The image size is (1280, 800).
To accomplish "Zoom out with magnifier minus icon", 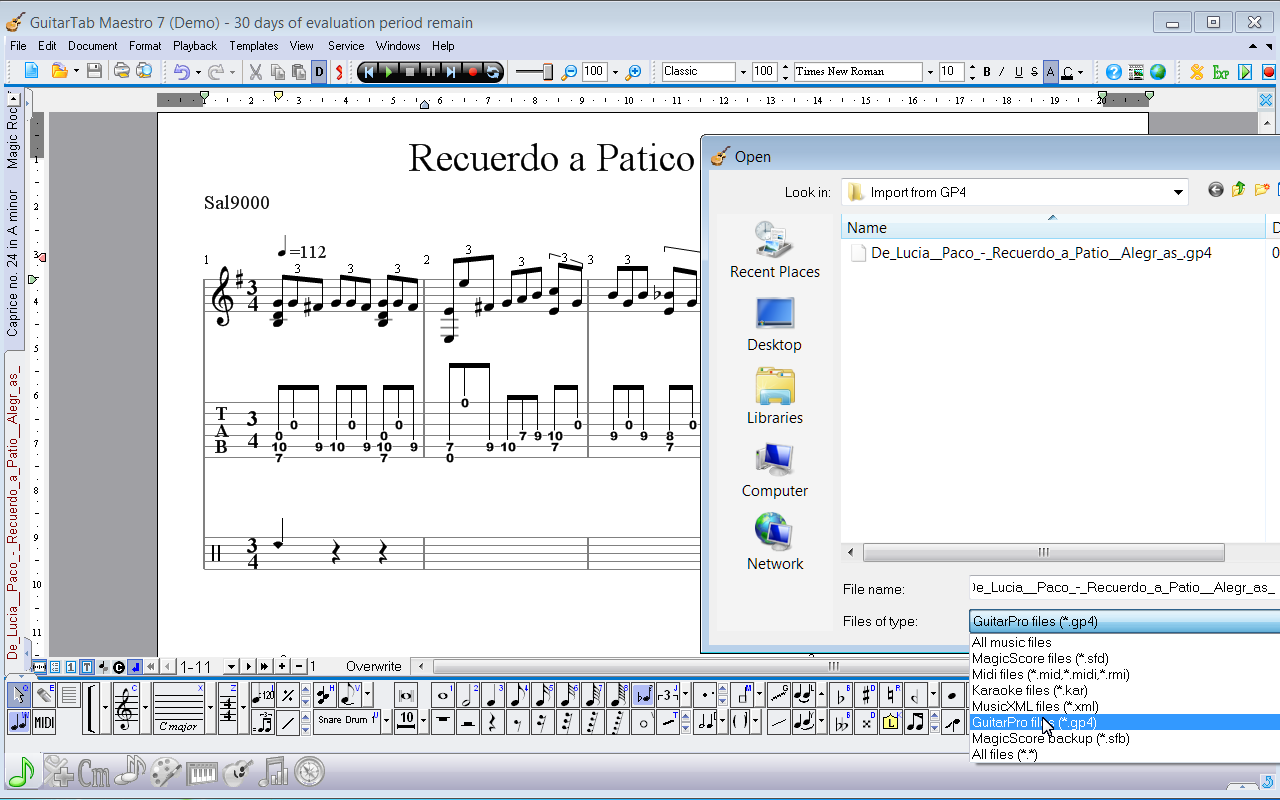I will click(x=570, y=71).
